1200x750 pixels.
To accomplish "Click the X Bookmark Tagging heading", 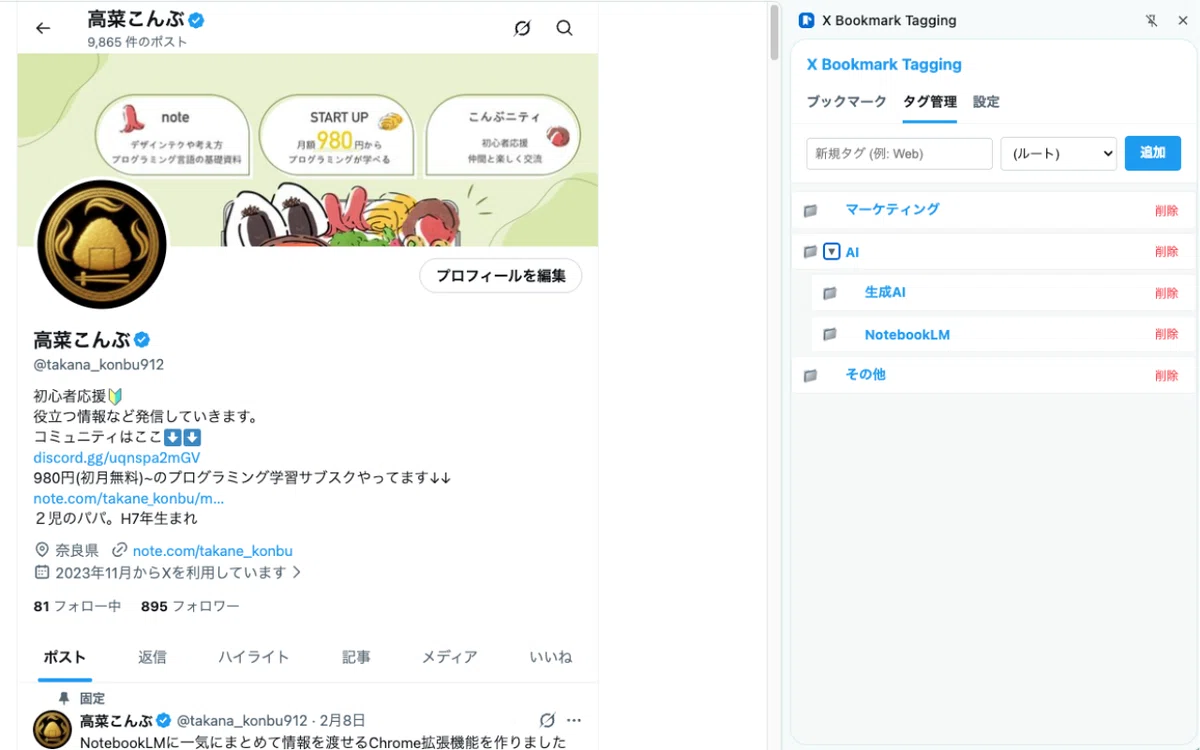I will [x=884, y=64].
